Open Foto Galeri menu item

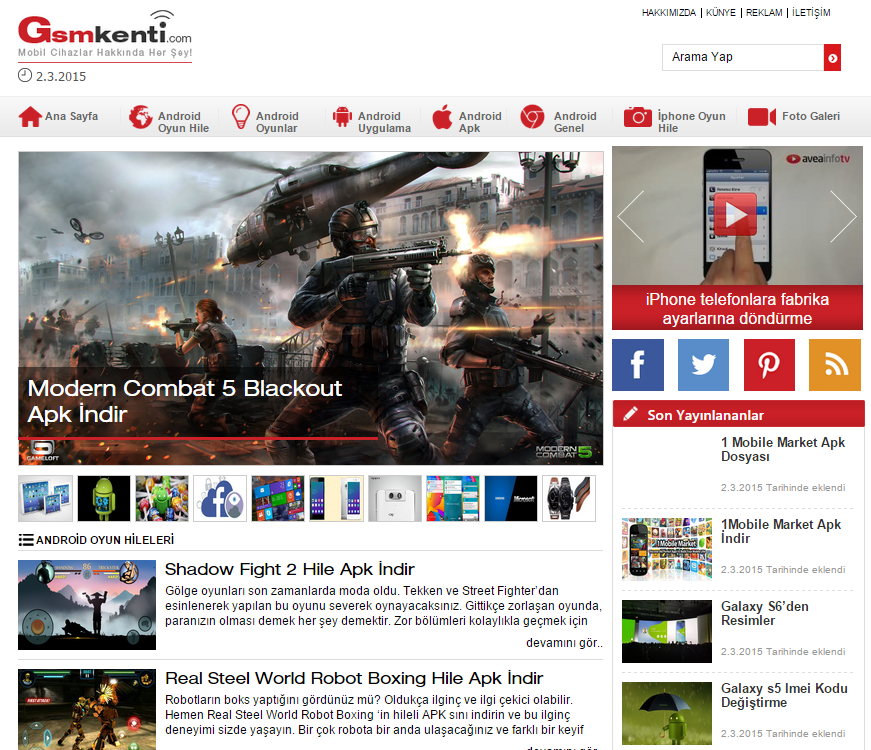811,116
